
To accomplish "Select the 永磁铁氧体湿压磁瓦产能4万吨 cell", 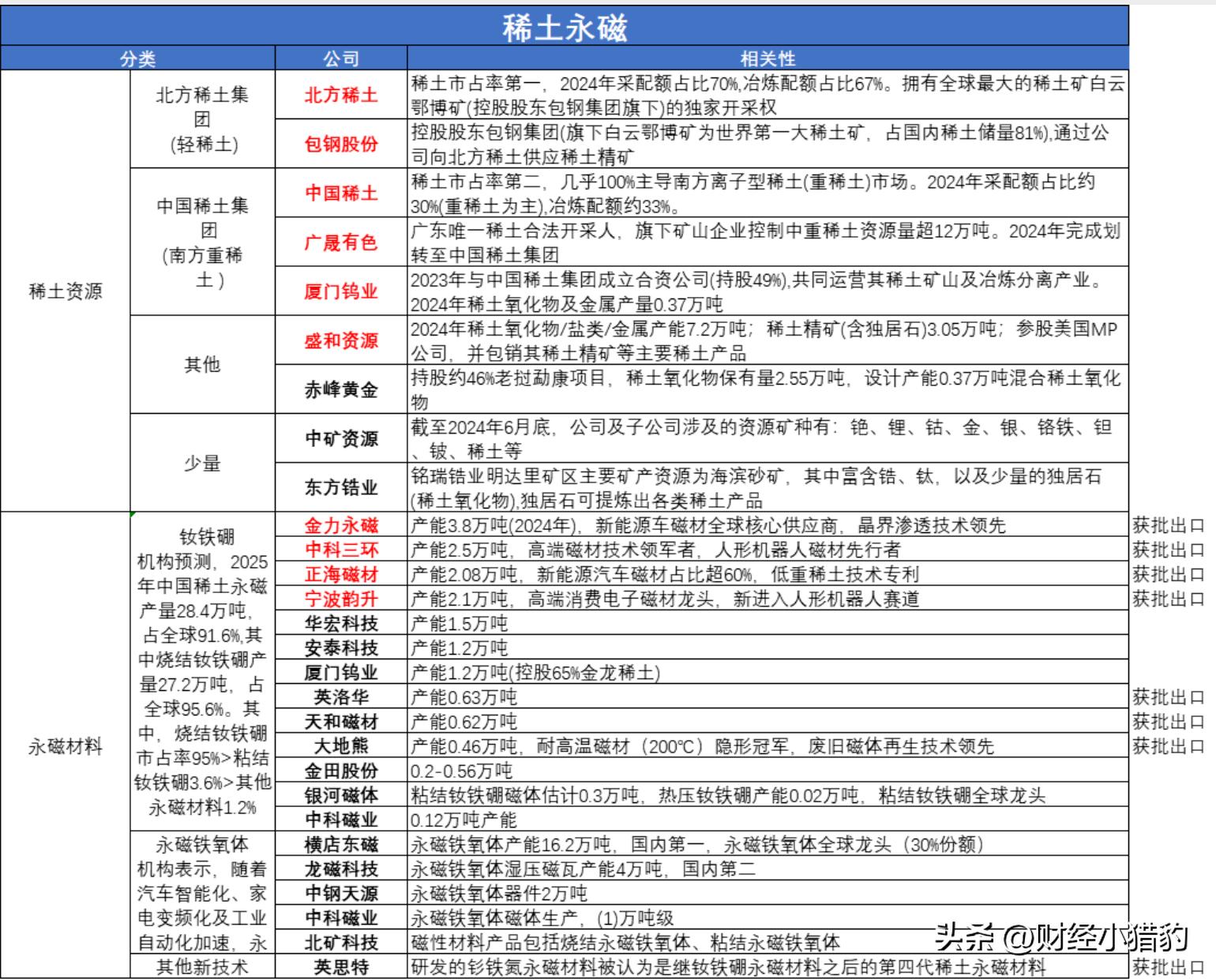I will pyautogui.click(x=768, y=869).
